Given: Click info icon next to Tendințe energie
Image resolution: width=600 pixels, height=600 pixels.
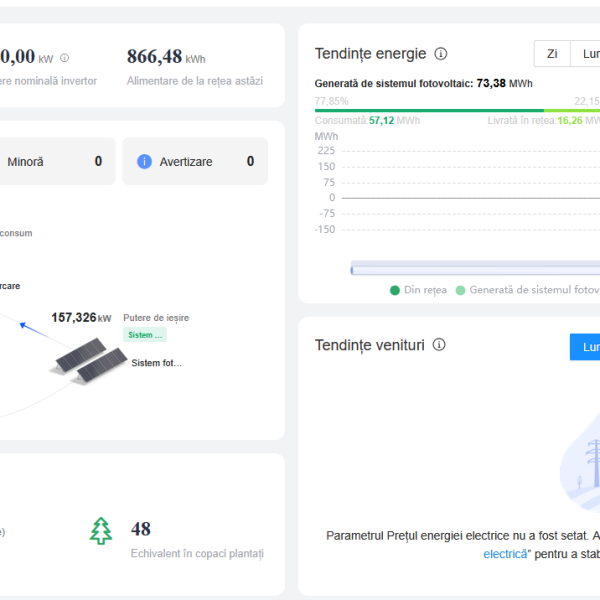Looking at the screenshot, I should 441,54.
